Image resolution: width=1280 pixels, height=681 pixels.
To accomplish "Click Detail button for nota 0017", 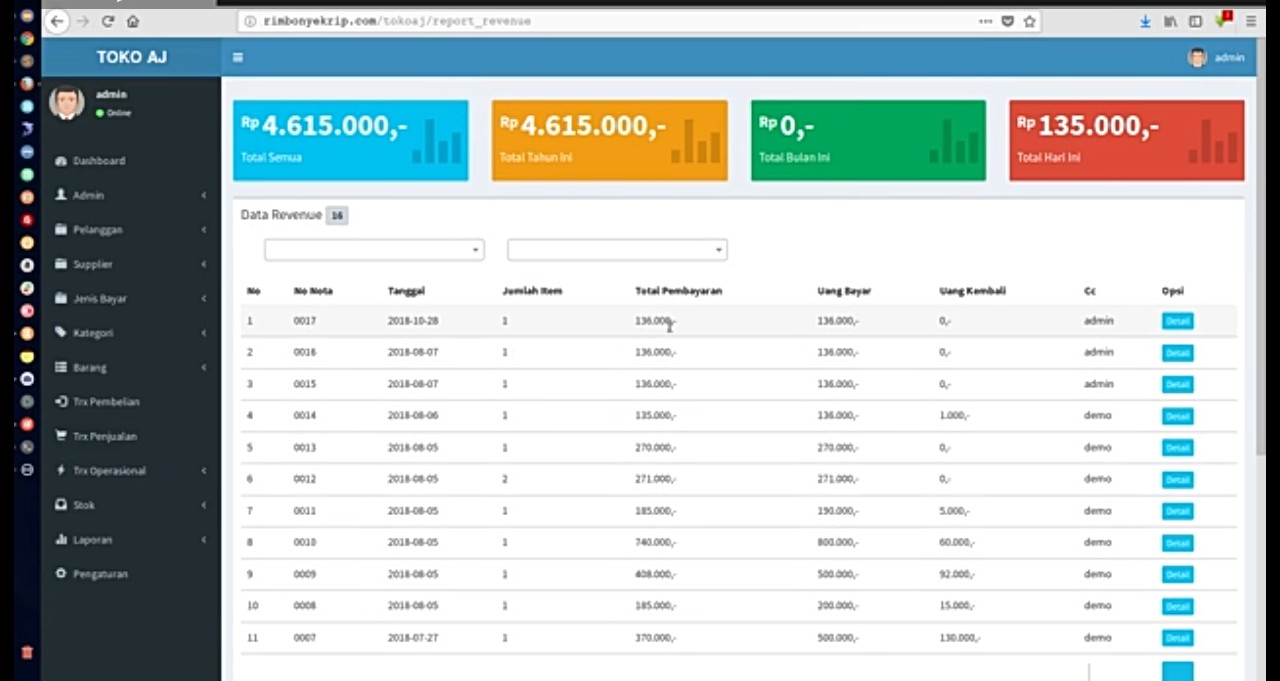I will [x=1177, y=321].
